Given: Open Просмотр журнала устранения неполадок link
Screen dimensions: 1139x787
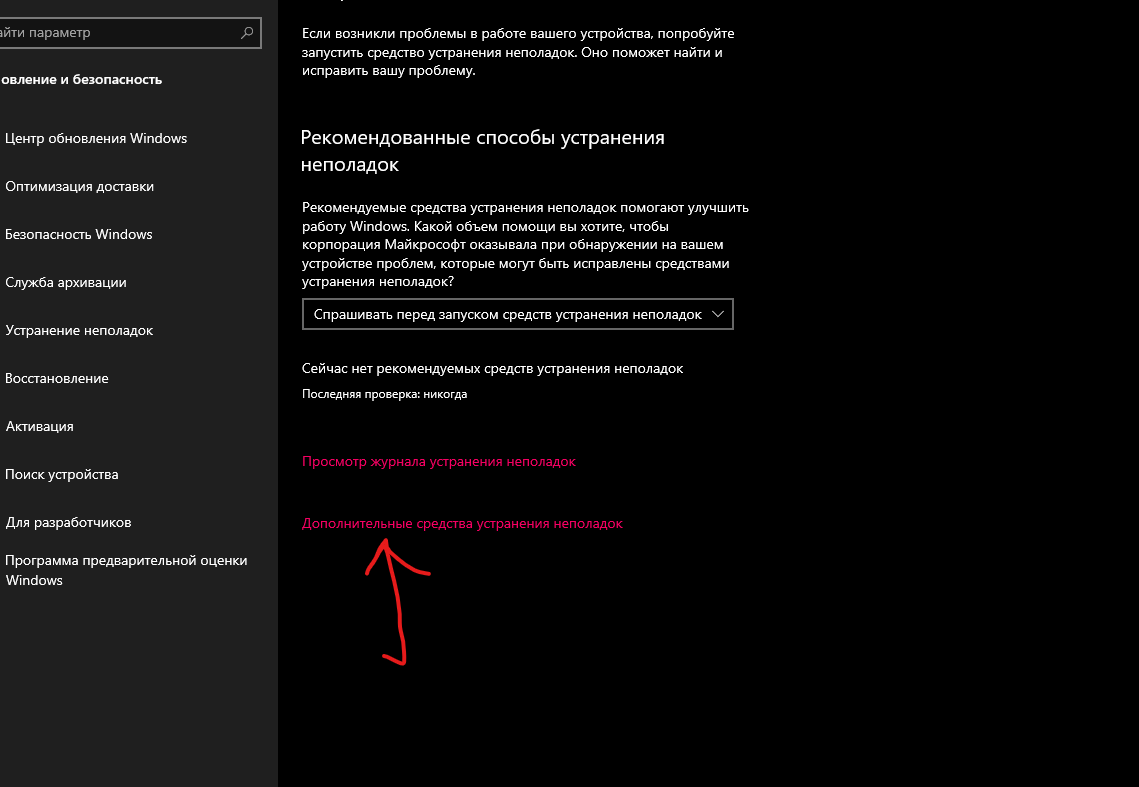Looking at the screenshot, I should pos(439,461).
